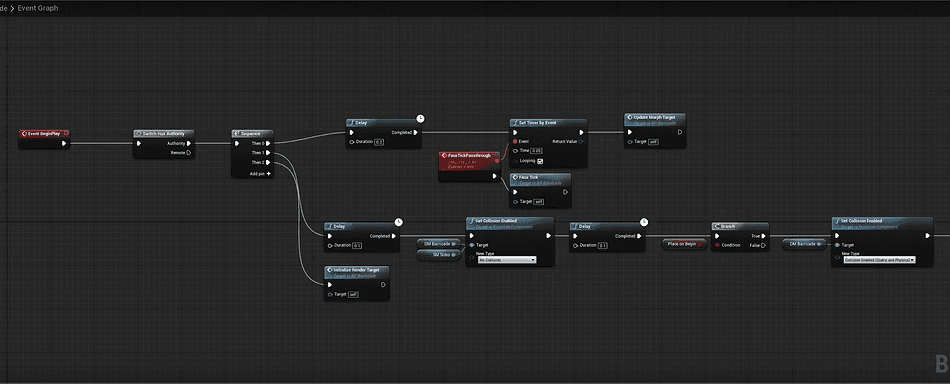Select the Switch Has Authority node title

pos(163,133)
